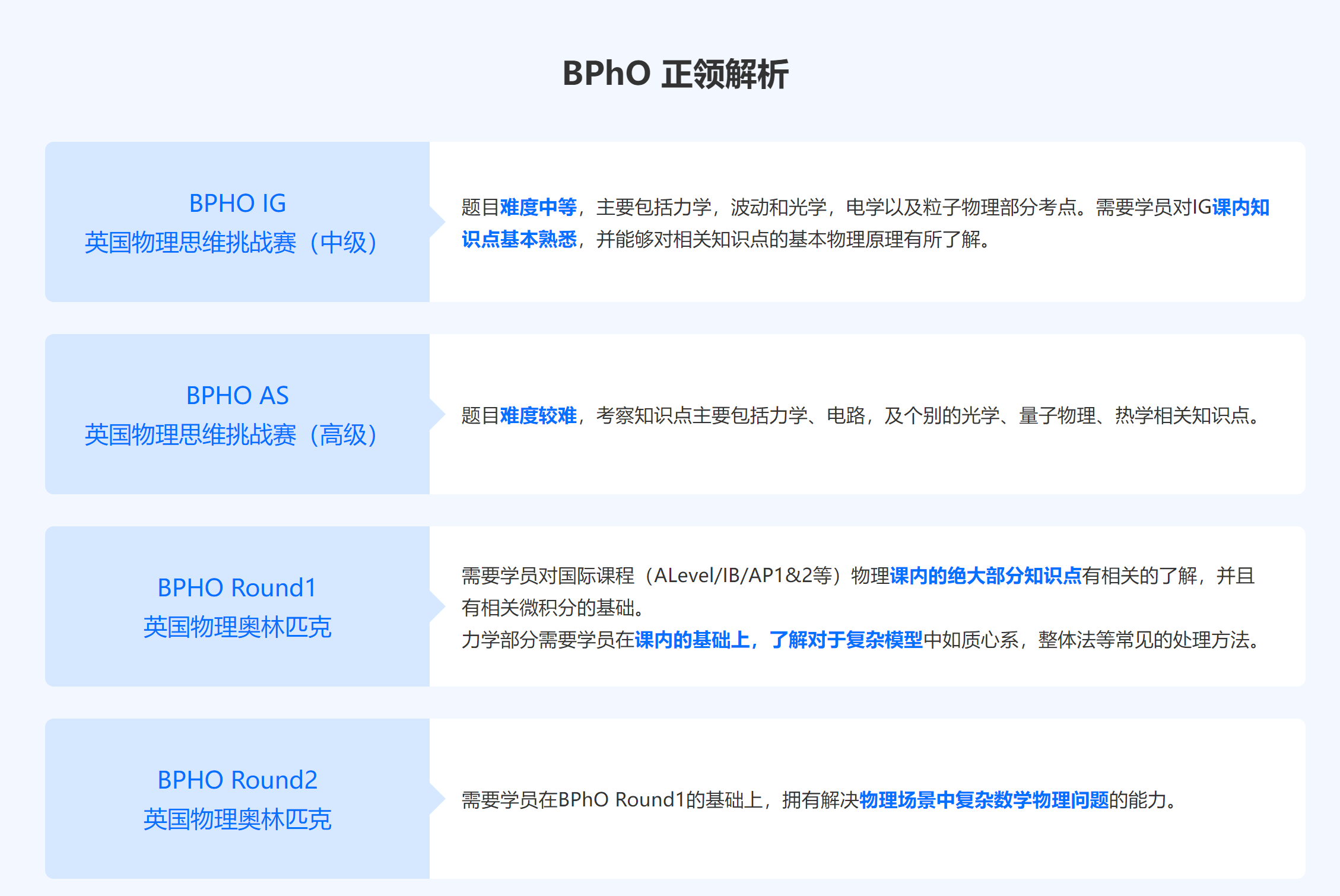Select the 'BPHO Round2' label
The image size is (1340, 896).
(237, 780)
